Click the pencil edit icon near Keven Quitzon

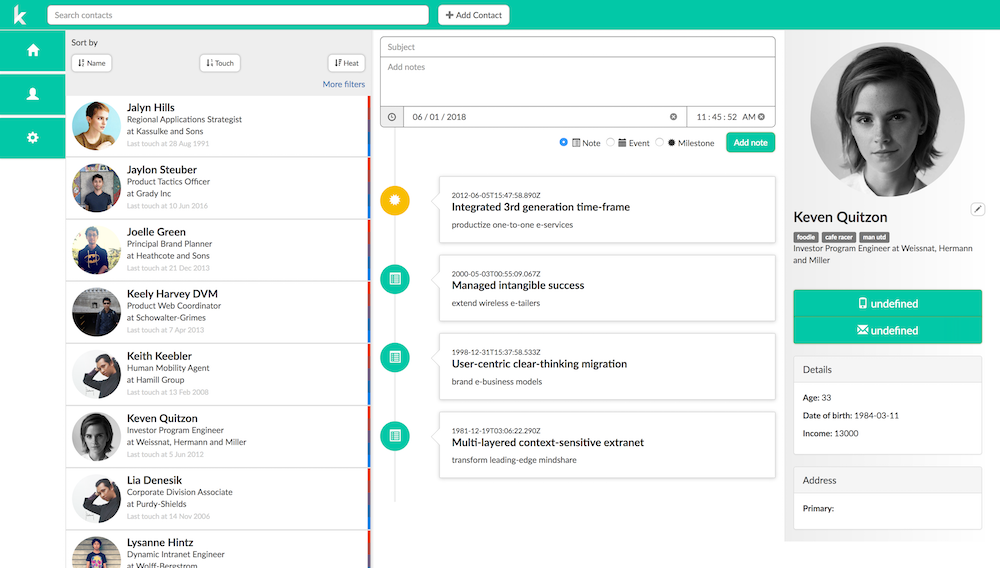[x=978, y=209]
